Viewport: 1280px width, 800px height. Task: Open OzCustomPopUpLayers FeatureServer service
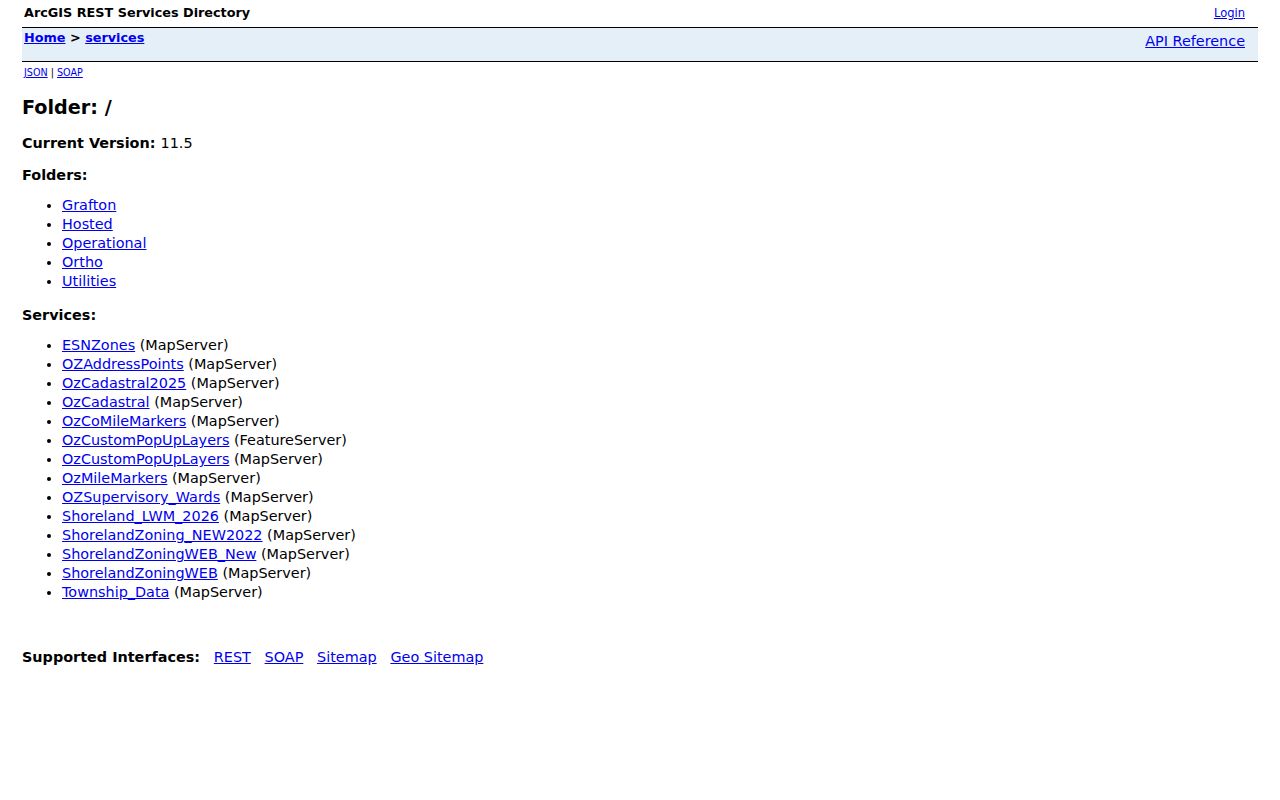point(145,440)
